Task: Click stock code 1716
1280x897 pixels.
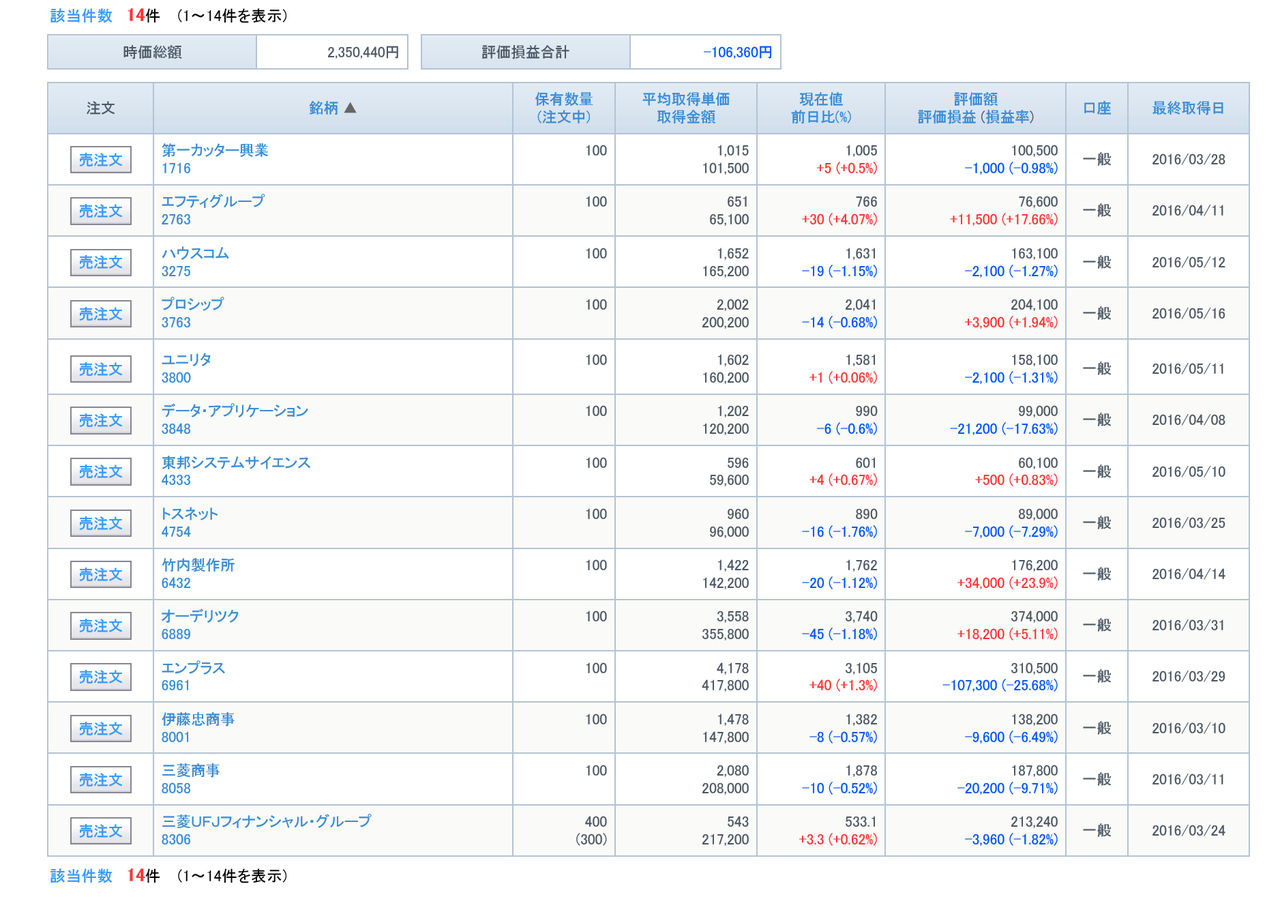Action: [176, 169]
